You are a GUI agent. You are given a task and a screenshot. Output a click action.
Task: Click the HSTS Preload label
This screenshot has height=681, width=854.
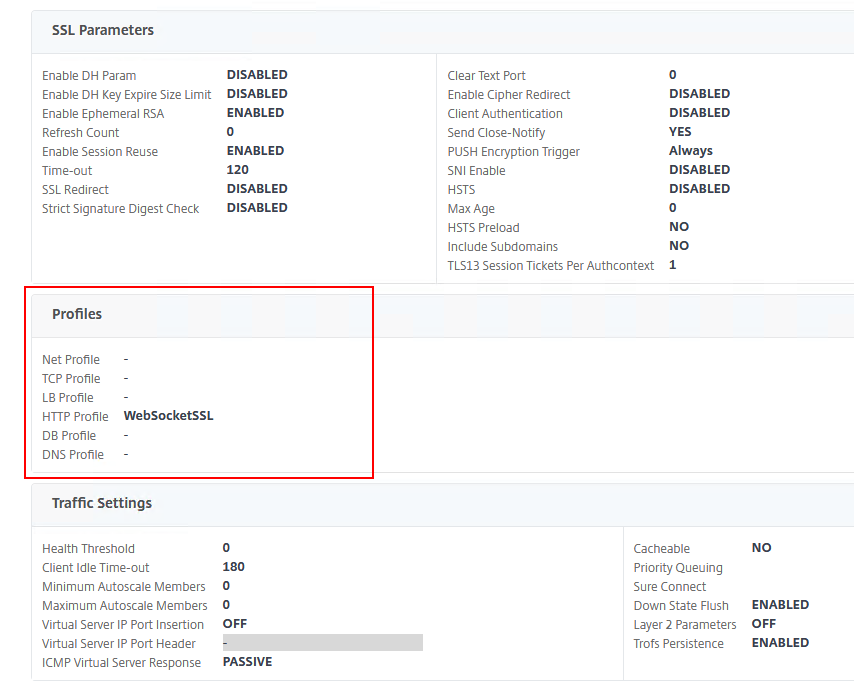tap(483, 228)
